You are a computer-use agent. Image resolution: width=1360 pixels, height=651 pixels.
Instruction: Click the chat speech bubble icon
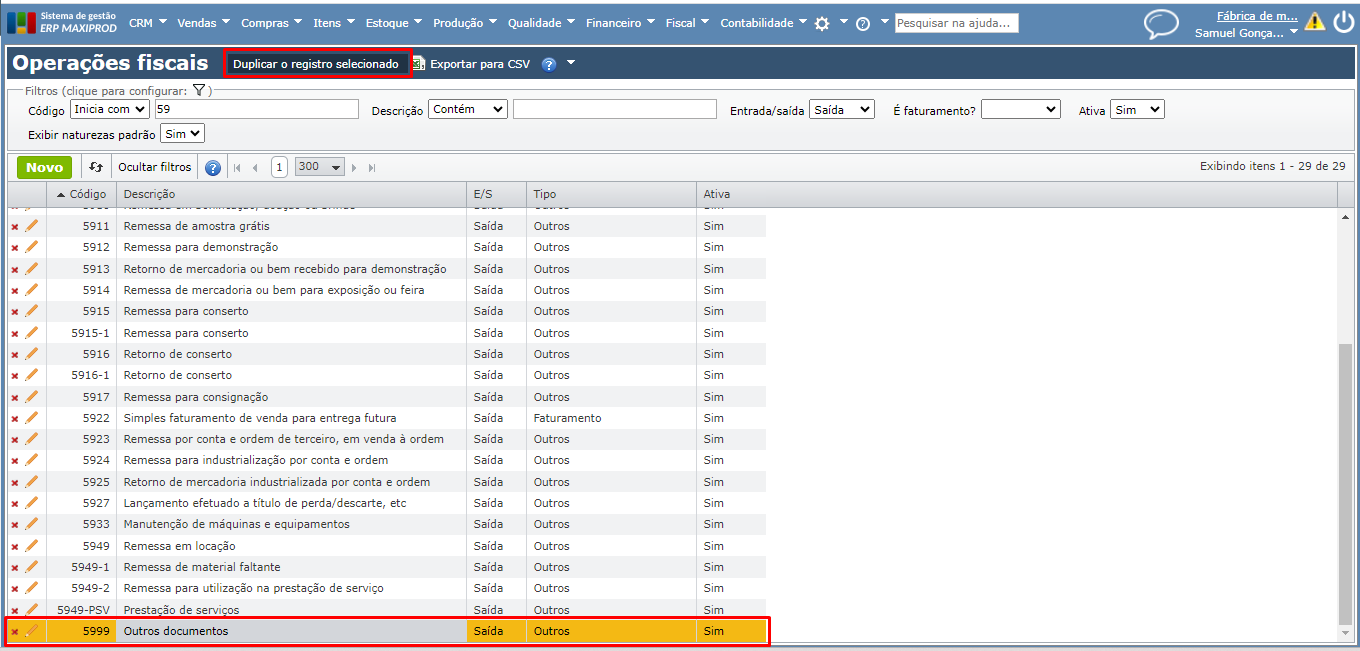tap(1161, 23)
